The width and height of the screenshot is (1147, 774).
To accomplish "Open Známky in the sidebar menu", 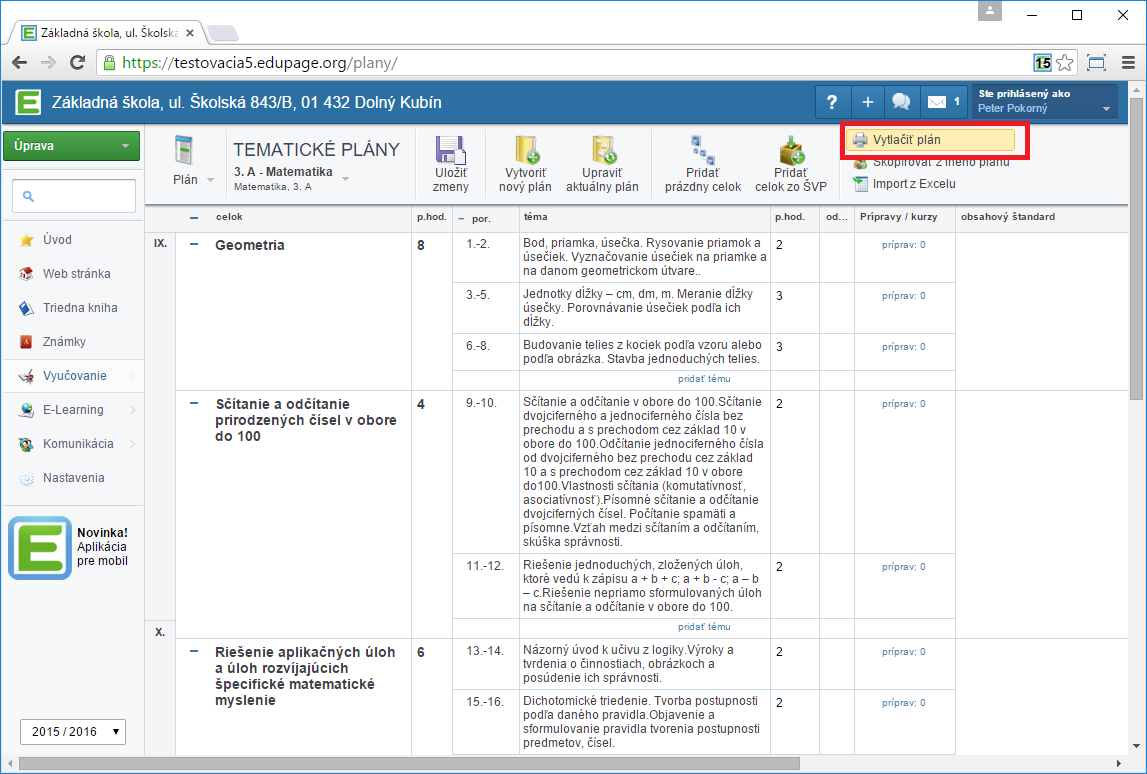I will tap(64, 342).
